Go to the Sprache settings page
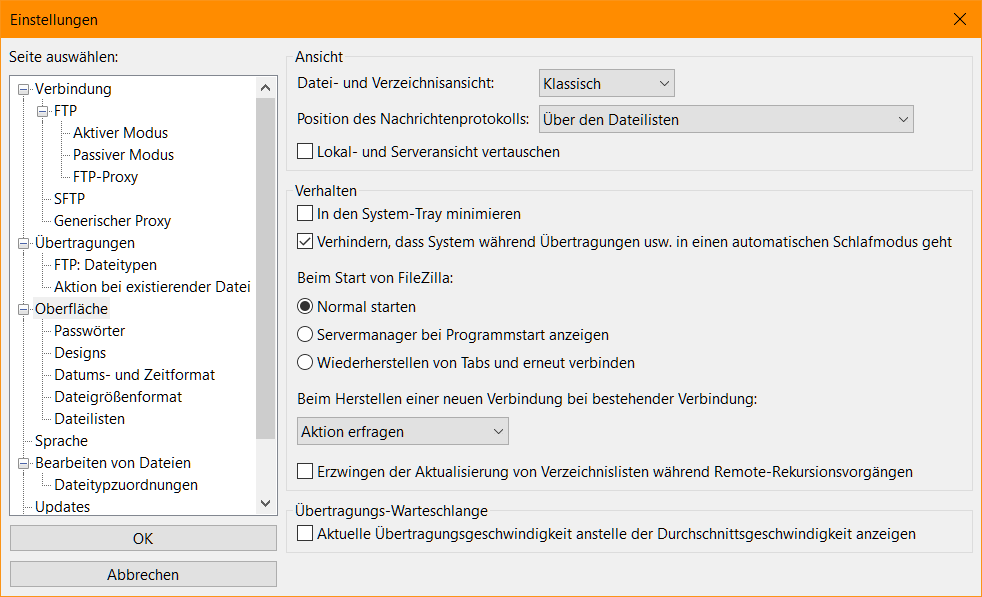 pyautogui.click(x=61, y=441)
